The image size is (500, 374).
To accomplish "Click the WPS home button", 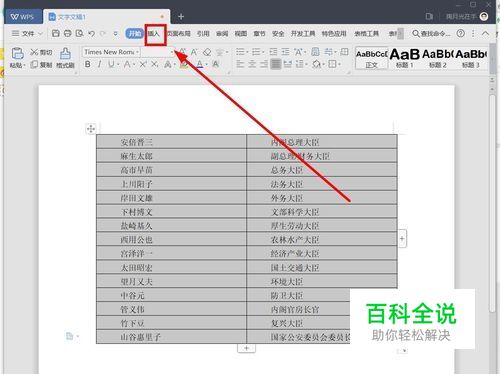I will (23, 16).
